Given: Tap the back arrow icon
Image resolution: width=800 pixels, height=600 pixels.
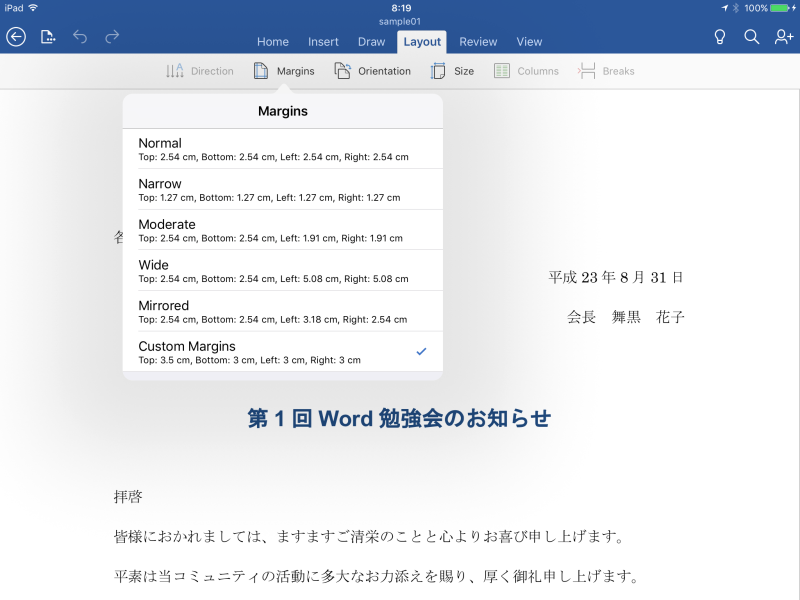Looking at the screenshot, I should pos(16,37).
